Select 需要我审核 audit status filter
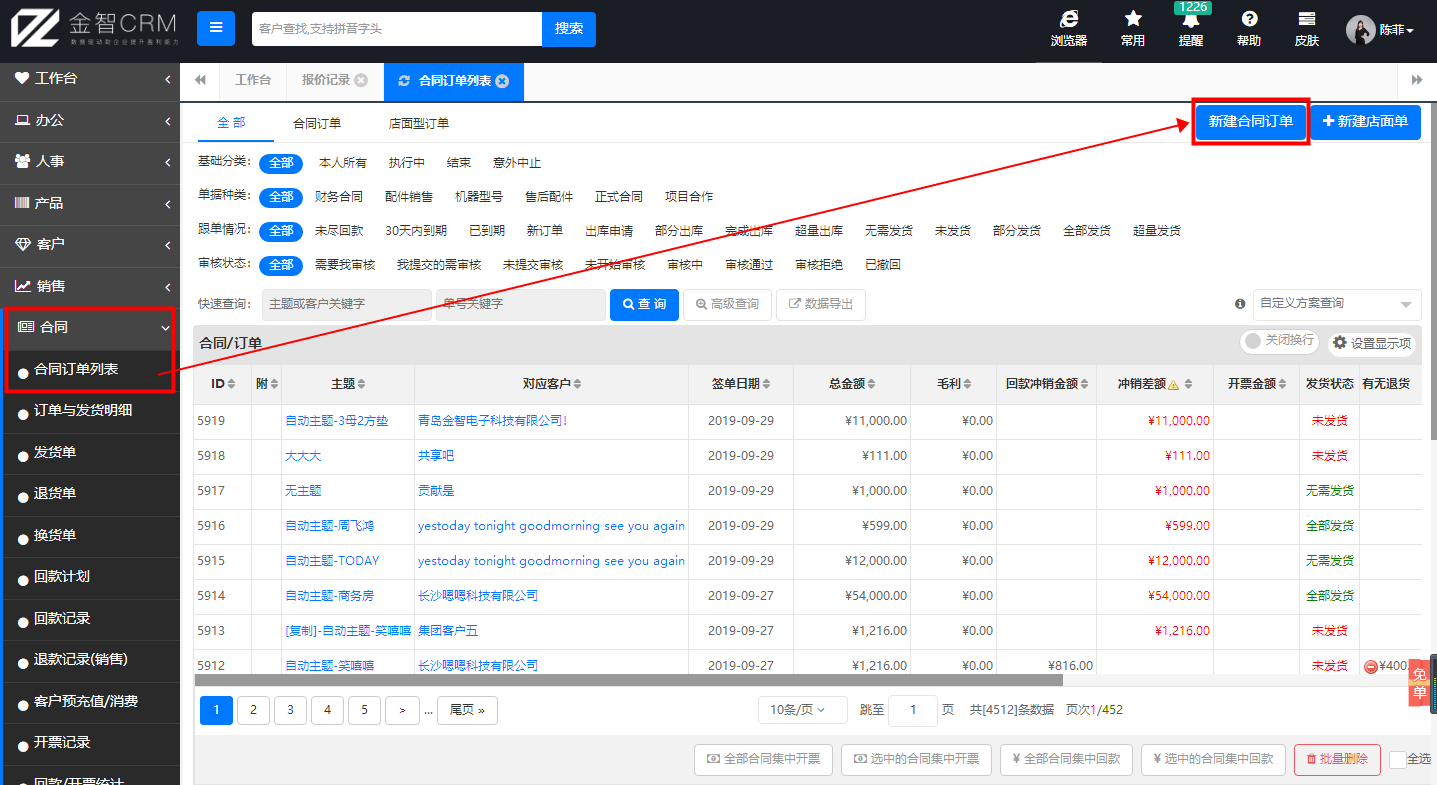 [x=345, y=265]
